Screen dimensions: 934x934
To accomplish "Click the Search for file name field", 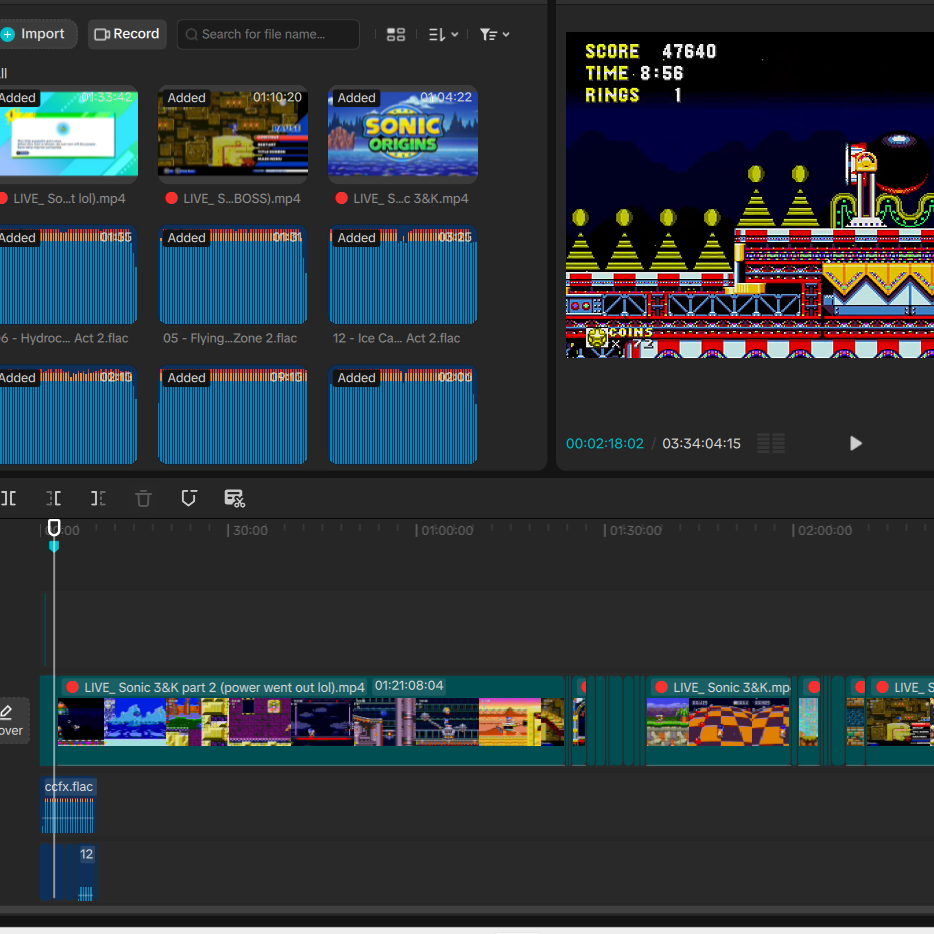I will (268, 34).
